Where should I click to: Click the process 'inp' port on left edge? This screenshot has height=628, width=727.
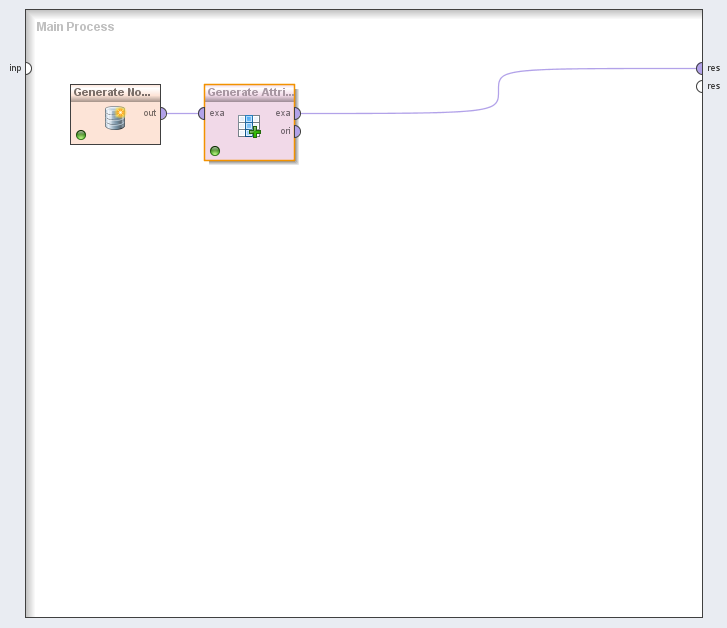point(27,68)
